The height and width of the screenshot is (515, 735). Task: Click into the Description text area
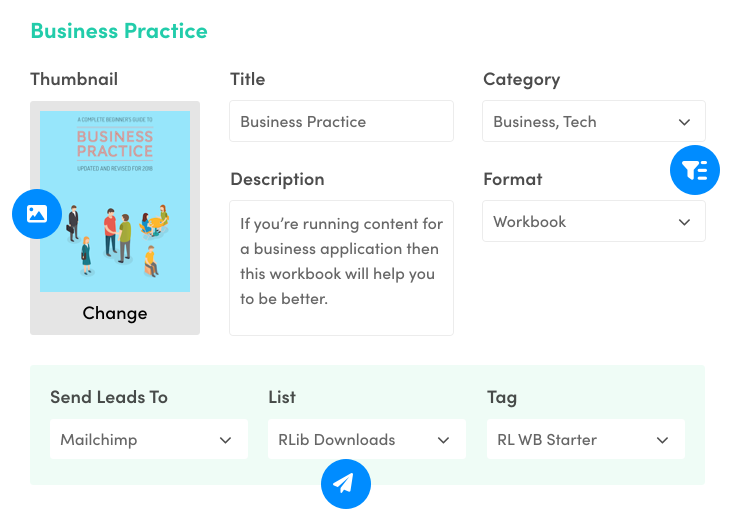click(x=341, y=268)
